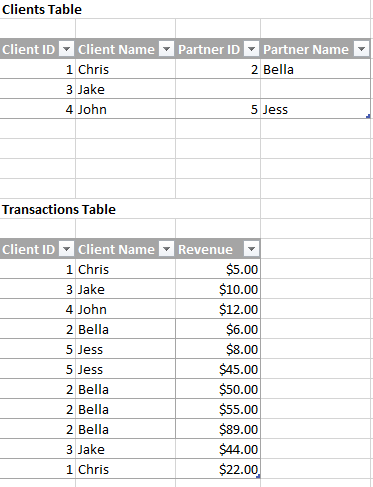Viewport: 373px width, 487px height.
Task: Select the $5.00 revenue cell
Action: 218,269
